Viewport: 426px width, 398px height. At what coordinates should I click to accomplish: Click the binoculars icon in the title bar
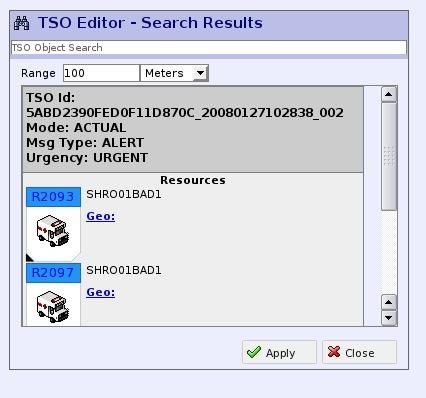click(22, 23)
